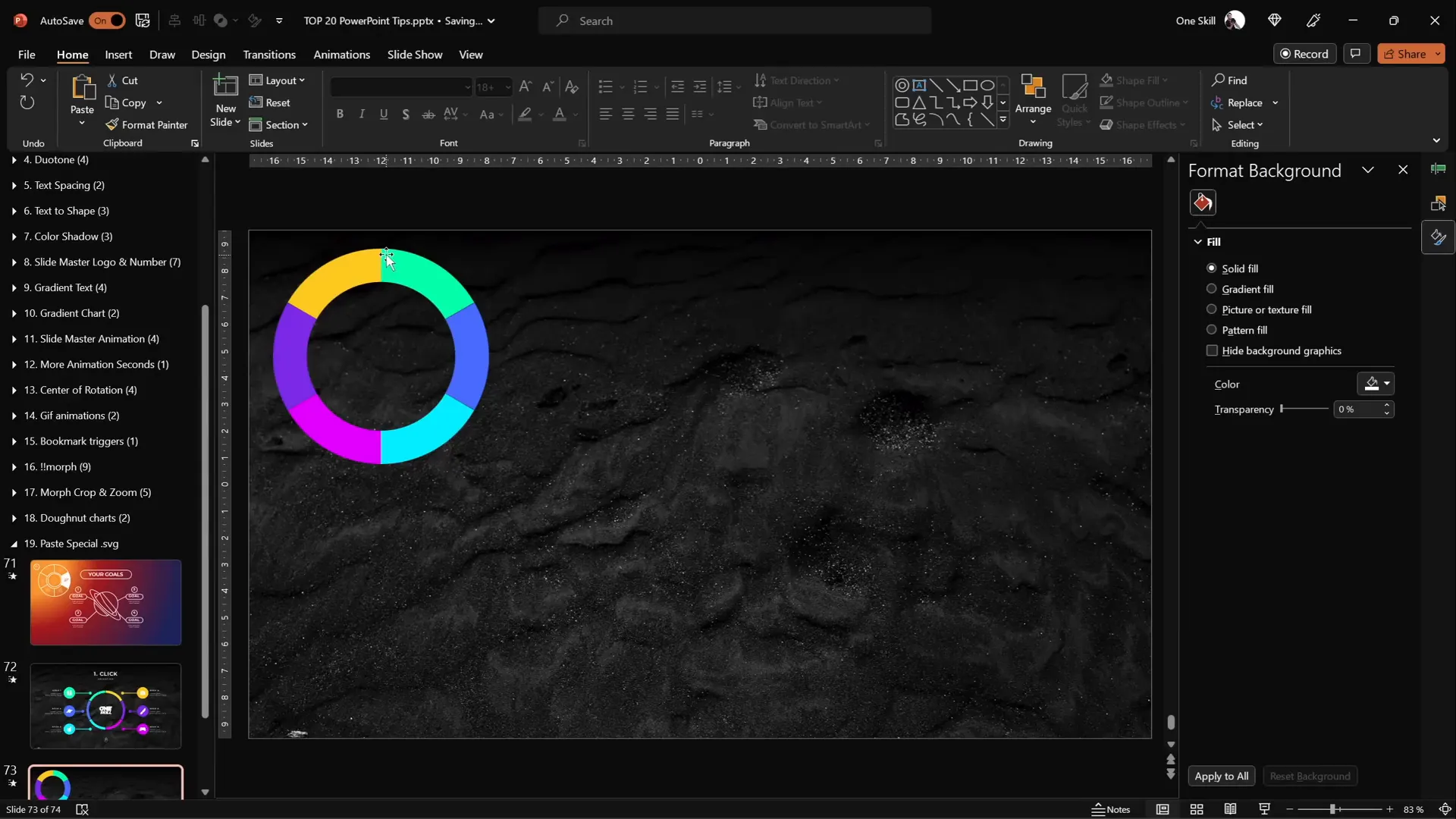This screenshot has height=819, width=1456.
Task: Click the Undo arrow icon
Action: coord(27,80)
